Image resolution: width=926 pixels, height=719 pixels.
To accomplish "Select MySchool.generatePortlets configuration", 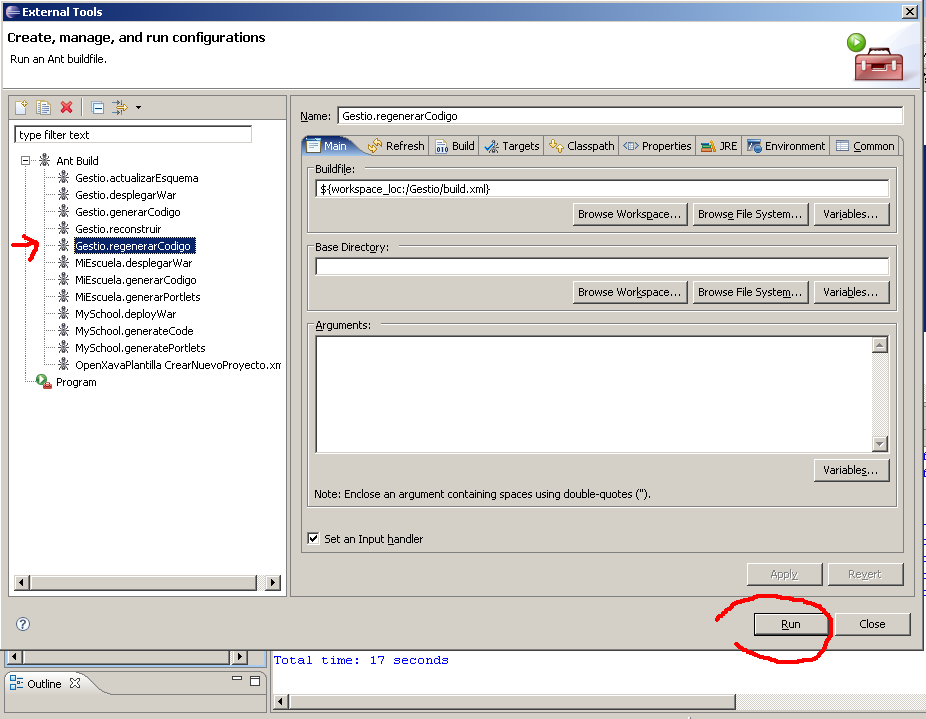I will (x=140, y=348).
